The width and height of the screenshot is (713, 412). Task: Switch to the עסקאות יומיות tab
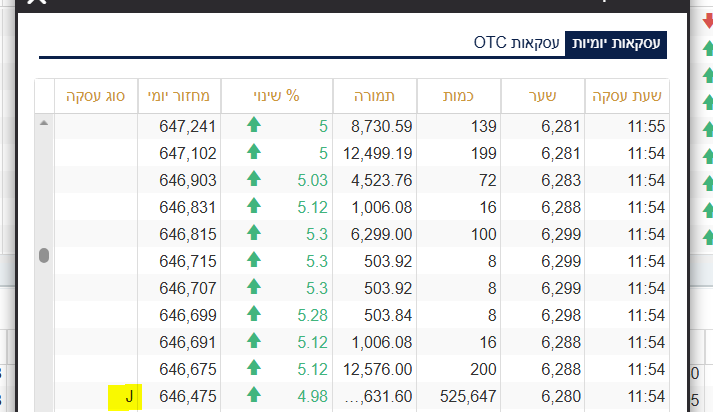coord(615,42)
